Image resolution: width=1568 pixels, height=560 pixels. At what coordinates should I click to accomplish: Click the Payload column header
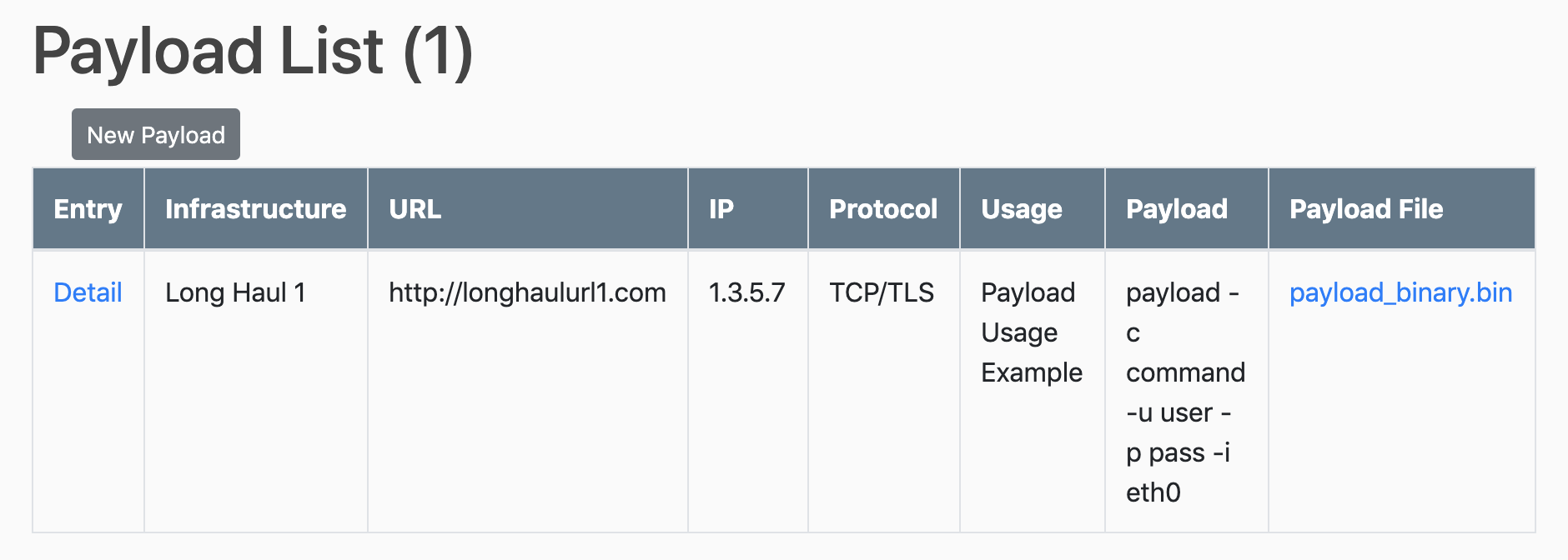pyautogui.click(x=1177, y=209)
